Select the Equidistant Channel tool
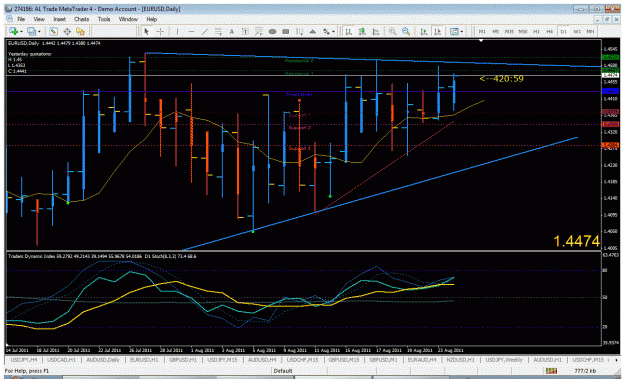This screenshot has height=379, width=625. click(x=218, y=31)
